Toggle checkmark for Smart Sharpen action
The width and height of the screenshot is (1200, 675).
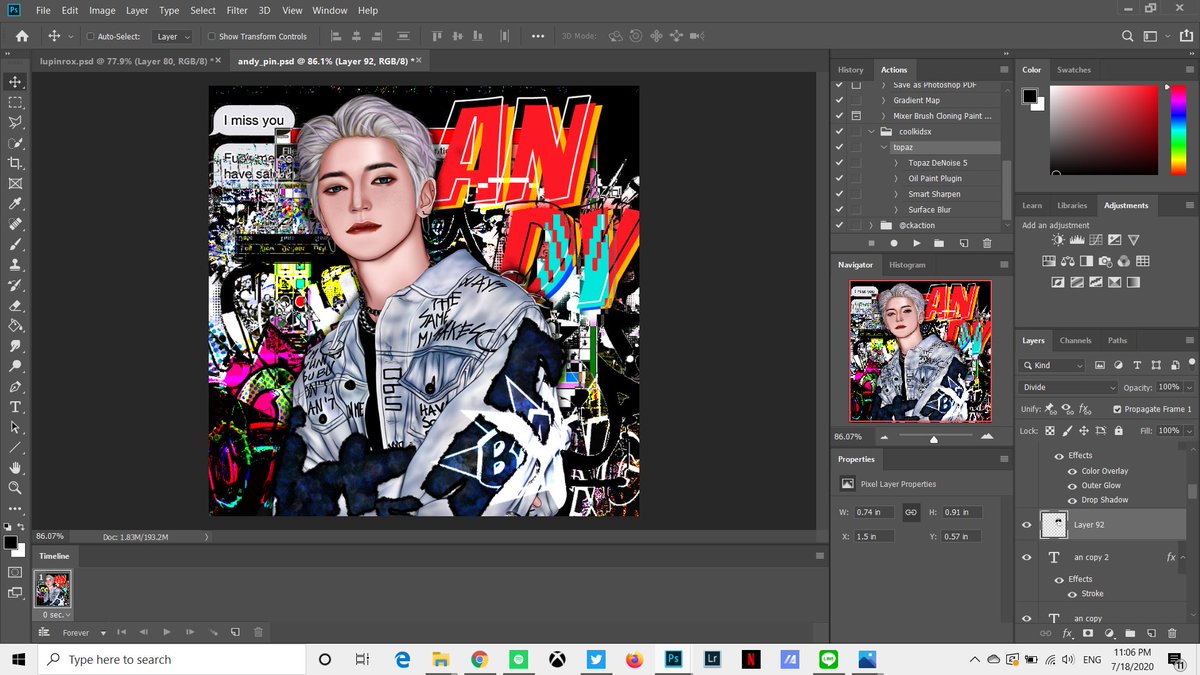click(x=839, y=194)
